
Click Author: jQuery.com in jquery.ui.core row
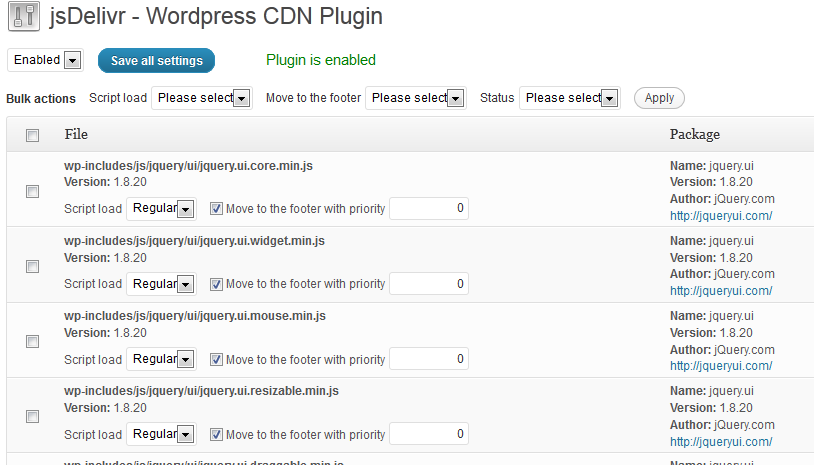click(x=722, y=199)
